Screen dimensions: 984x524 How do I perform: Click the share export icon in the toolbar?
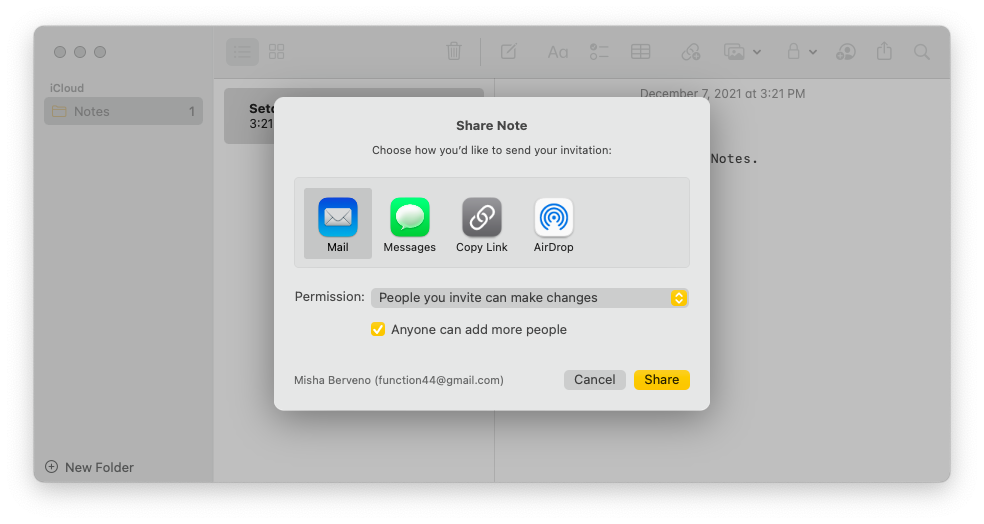tap(884, 51)
